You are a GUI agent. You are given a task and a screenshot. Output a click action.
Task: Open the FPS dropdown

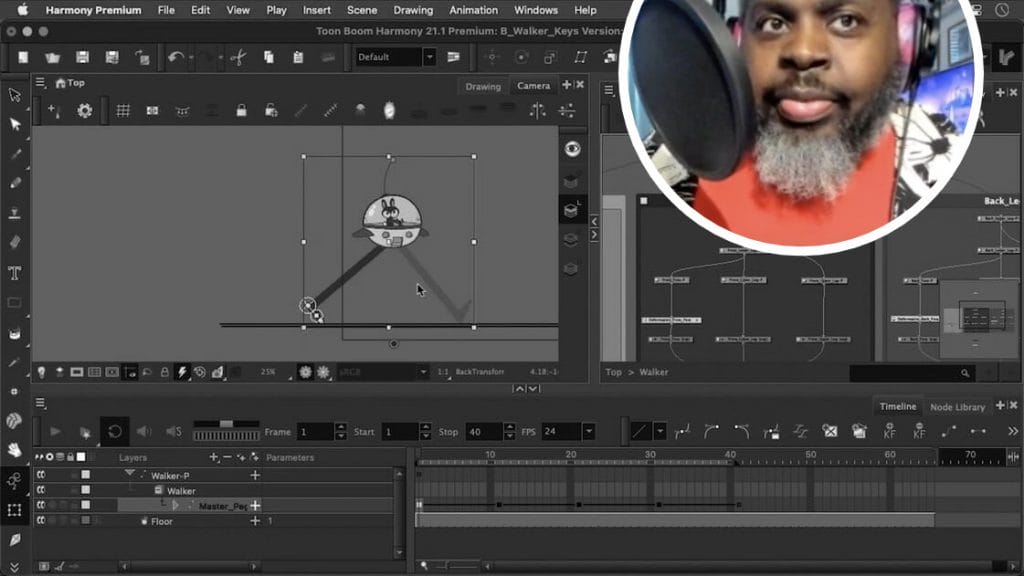588,432
